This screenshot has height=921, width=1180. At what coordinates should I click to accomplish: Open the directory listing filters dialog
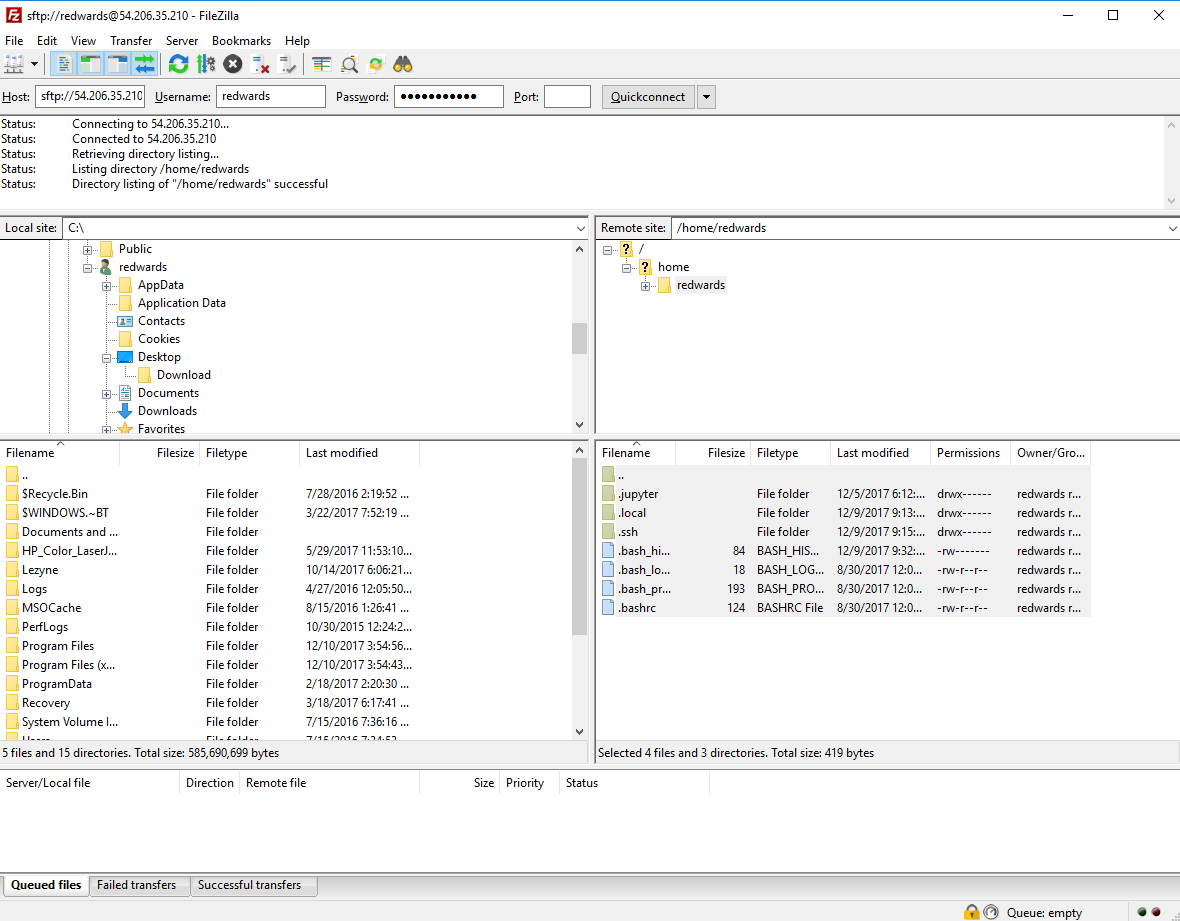pos(322,65)
